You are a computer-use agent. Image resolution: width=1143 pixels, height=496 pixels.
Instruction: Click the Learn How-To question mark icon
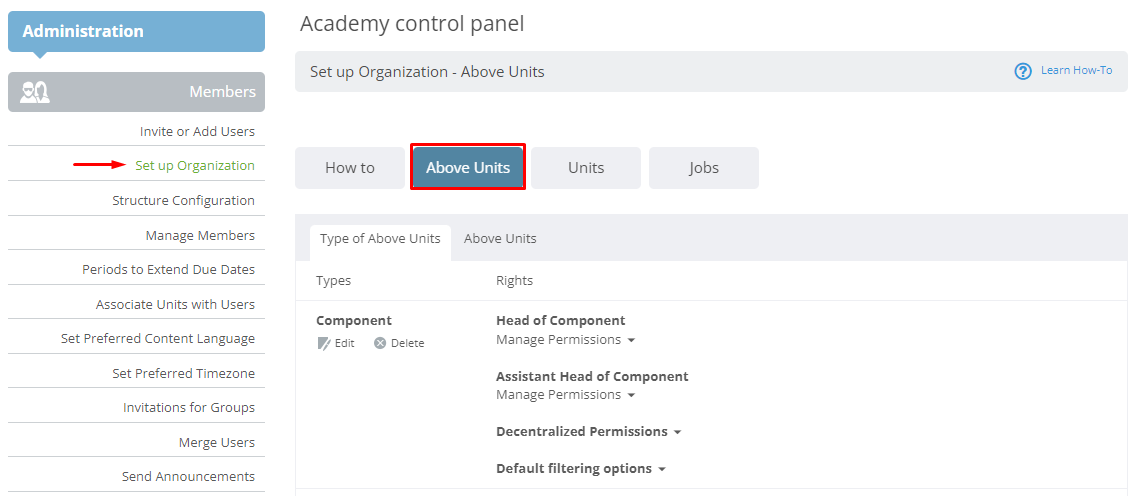(x=1023, y=71)
